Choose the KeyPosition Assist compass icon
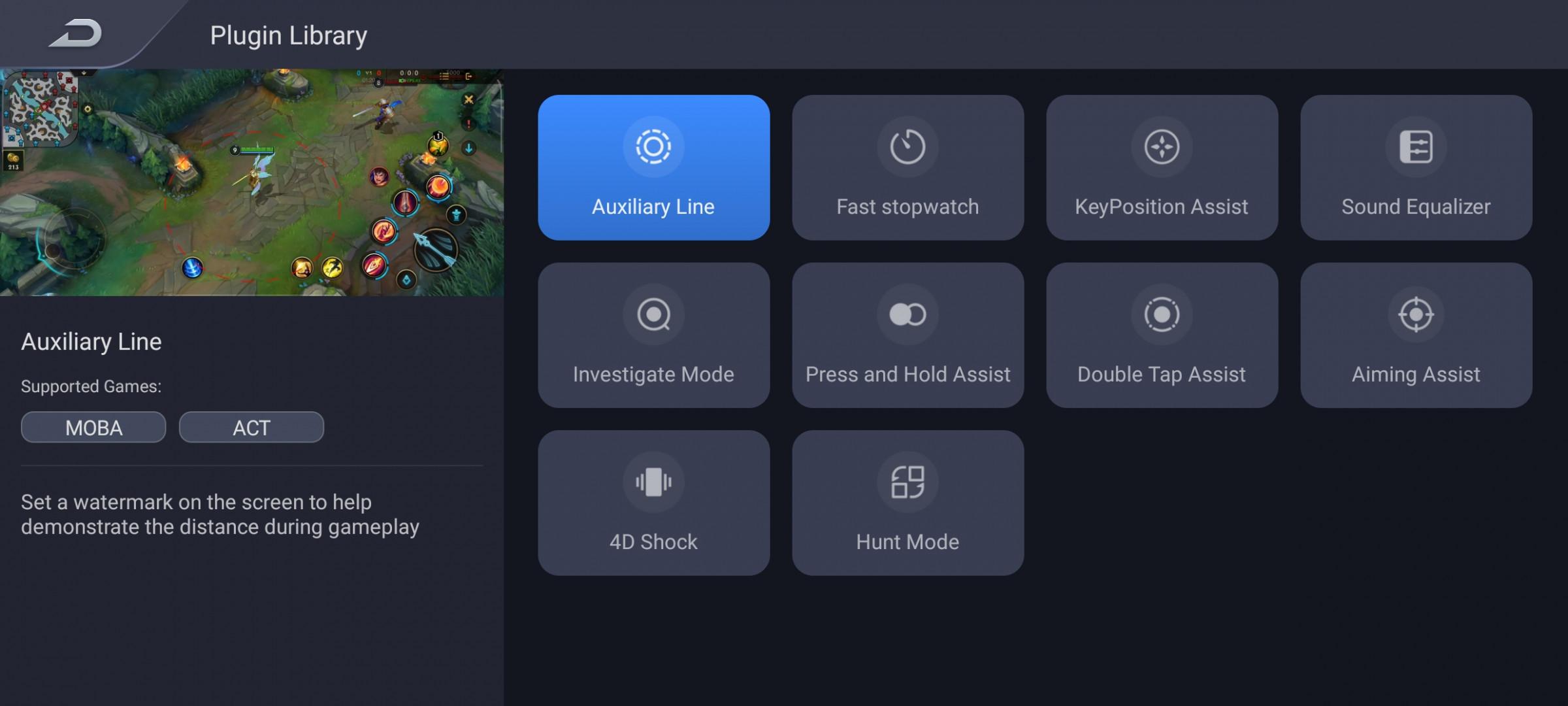Screen dimensions: 1568x706 pyautogui.click(x=1162, y=146)
